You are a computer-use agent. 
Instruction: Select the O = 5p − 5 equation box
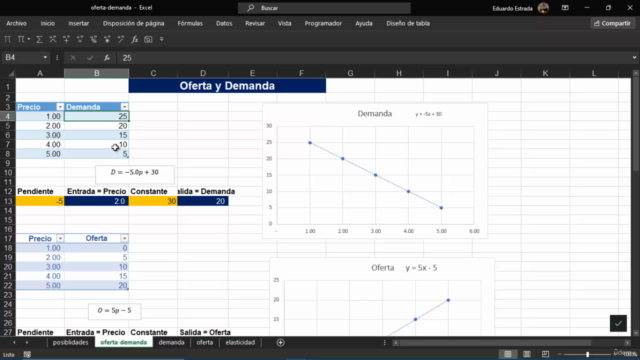tap(115, 311)
